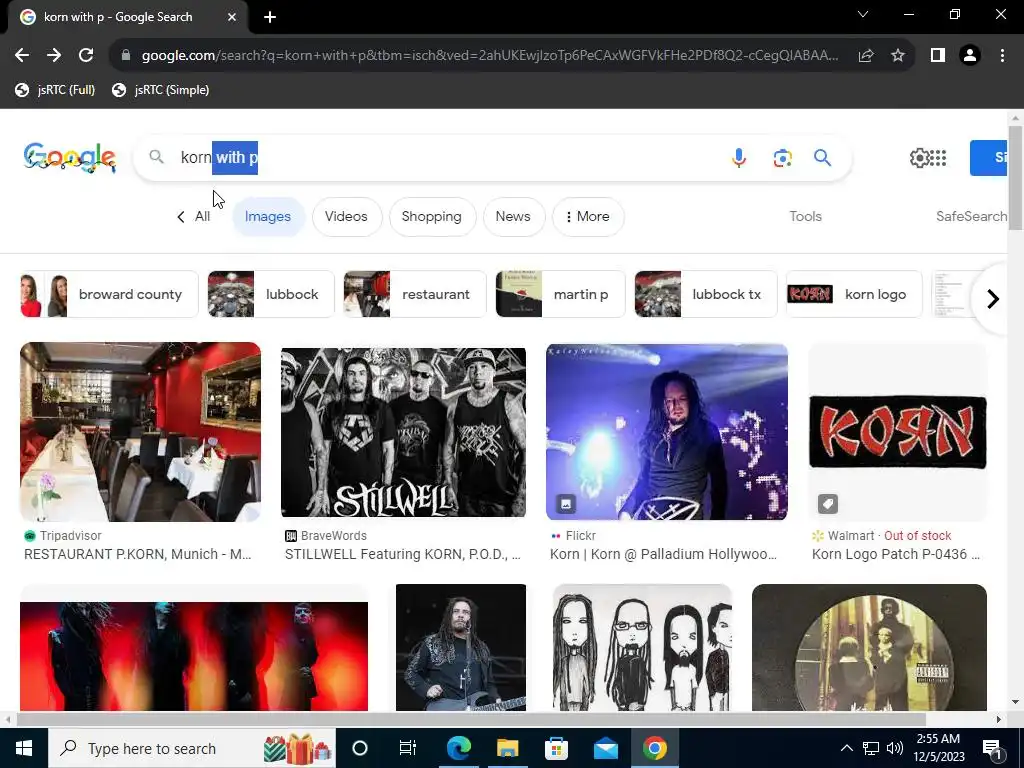Open the volume control speaker icon
Screen dimensions: 1024x768
pyautogui.click(x=895, y=748)
